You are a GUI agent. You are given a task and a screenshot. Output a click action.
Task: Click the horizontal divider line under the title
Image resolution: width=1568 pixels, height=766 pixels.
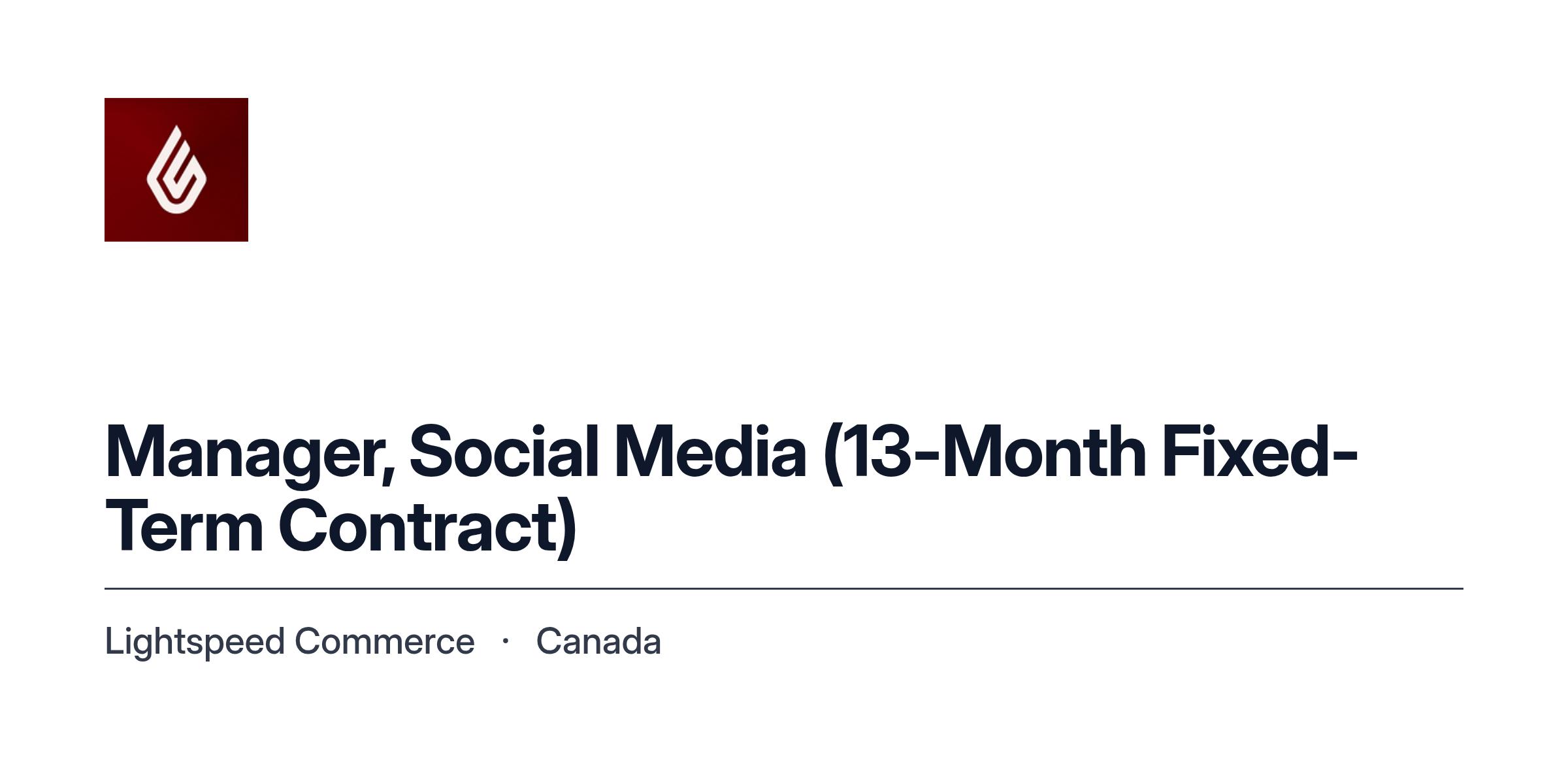(784, 588)
